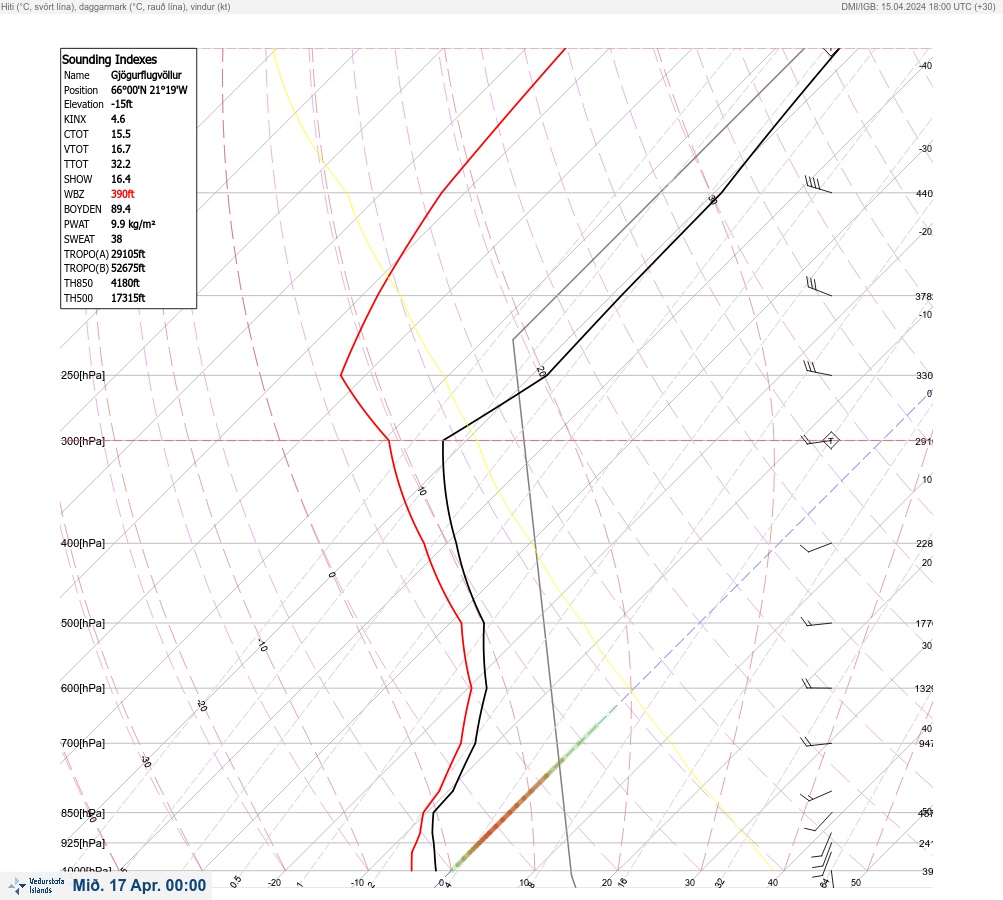Click the wind barb at 500 hPa level

coord(816,622)
